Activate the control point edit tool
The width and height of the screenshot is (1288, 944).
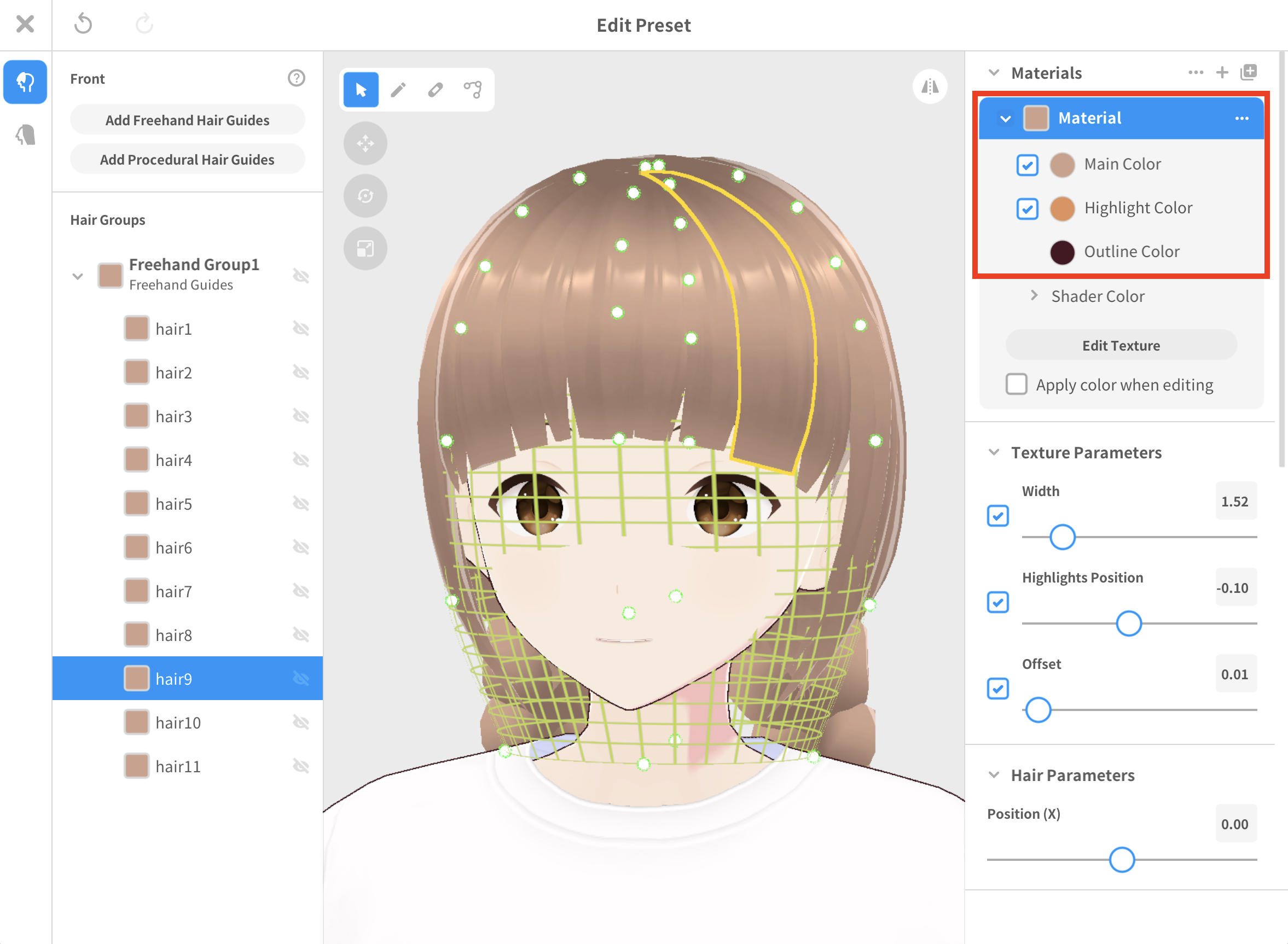[x=473, y=90]
